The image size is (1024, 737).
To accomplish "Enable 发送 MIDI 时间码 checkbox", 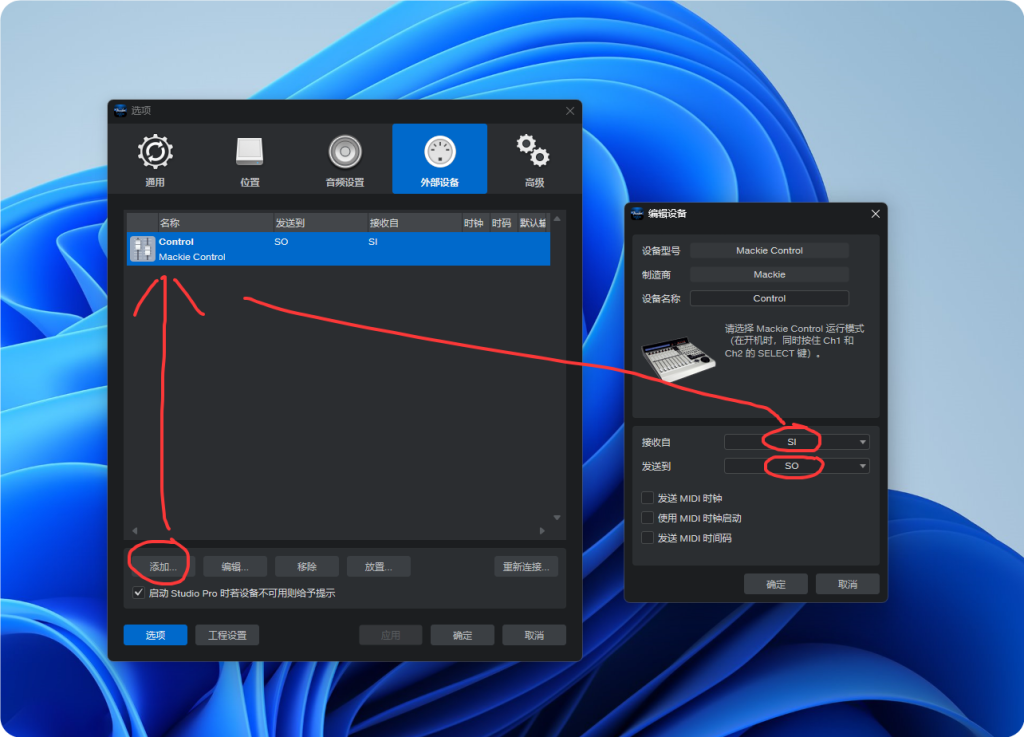I will [x=647, y=538].
